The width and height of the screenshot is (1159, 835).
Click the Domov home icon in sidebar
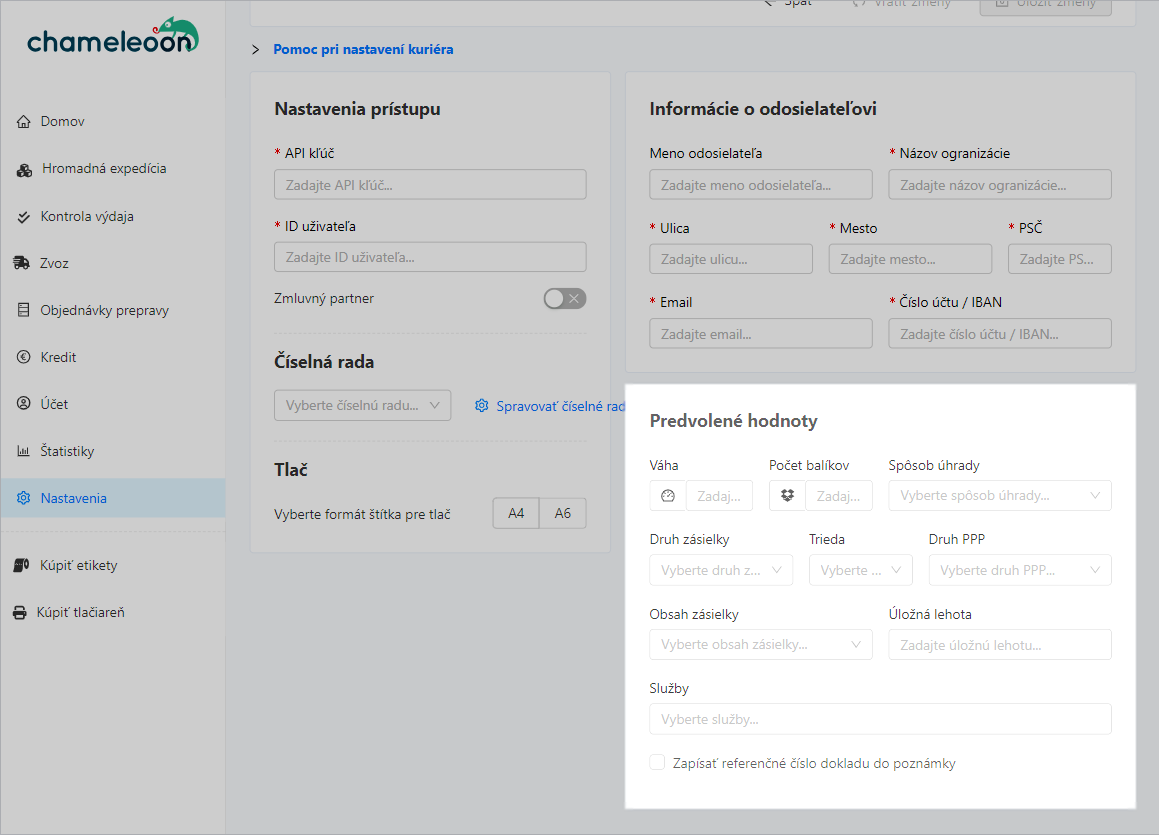click(x=24, y=122)
